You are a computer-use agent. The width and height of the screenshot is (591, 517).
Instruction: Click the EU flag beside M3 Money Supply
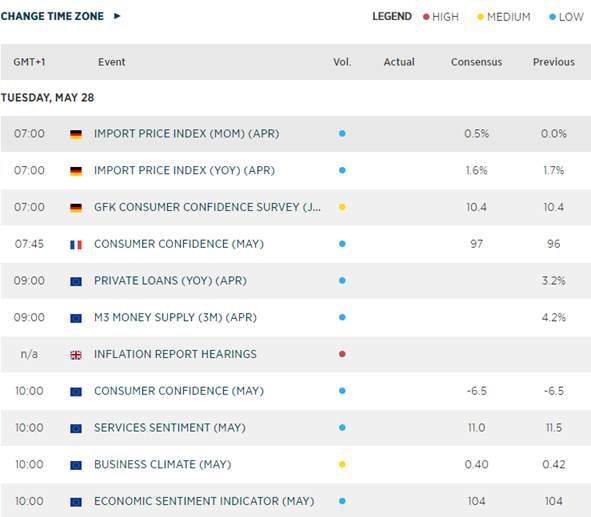(76, 318)
